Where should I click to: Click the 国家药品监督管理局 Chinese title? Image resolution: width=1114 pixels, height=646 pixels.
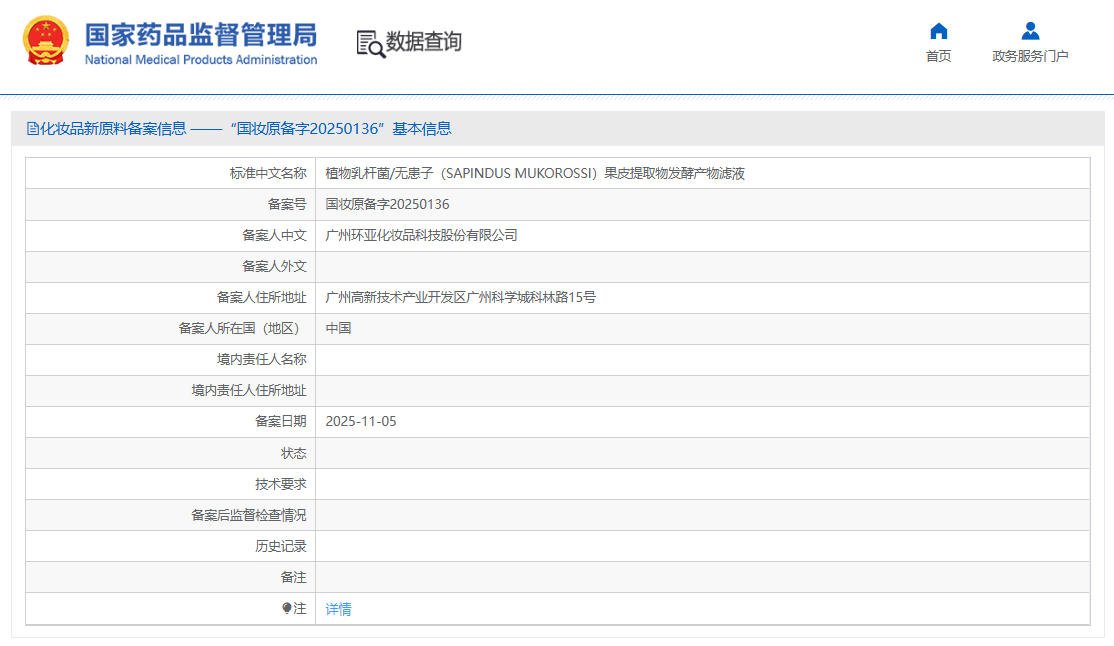tap(200, 34)
